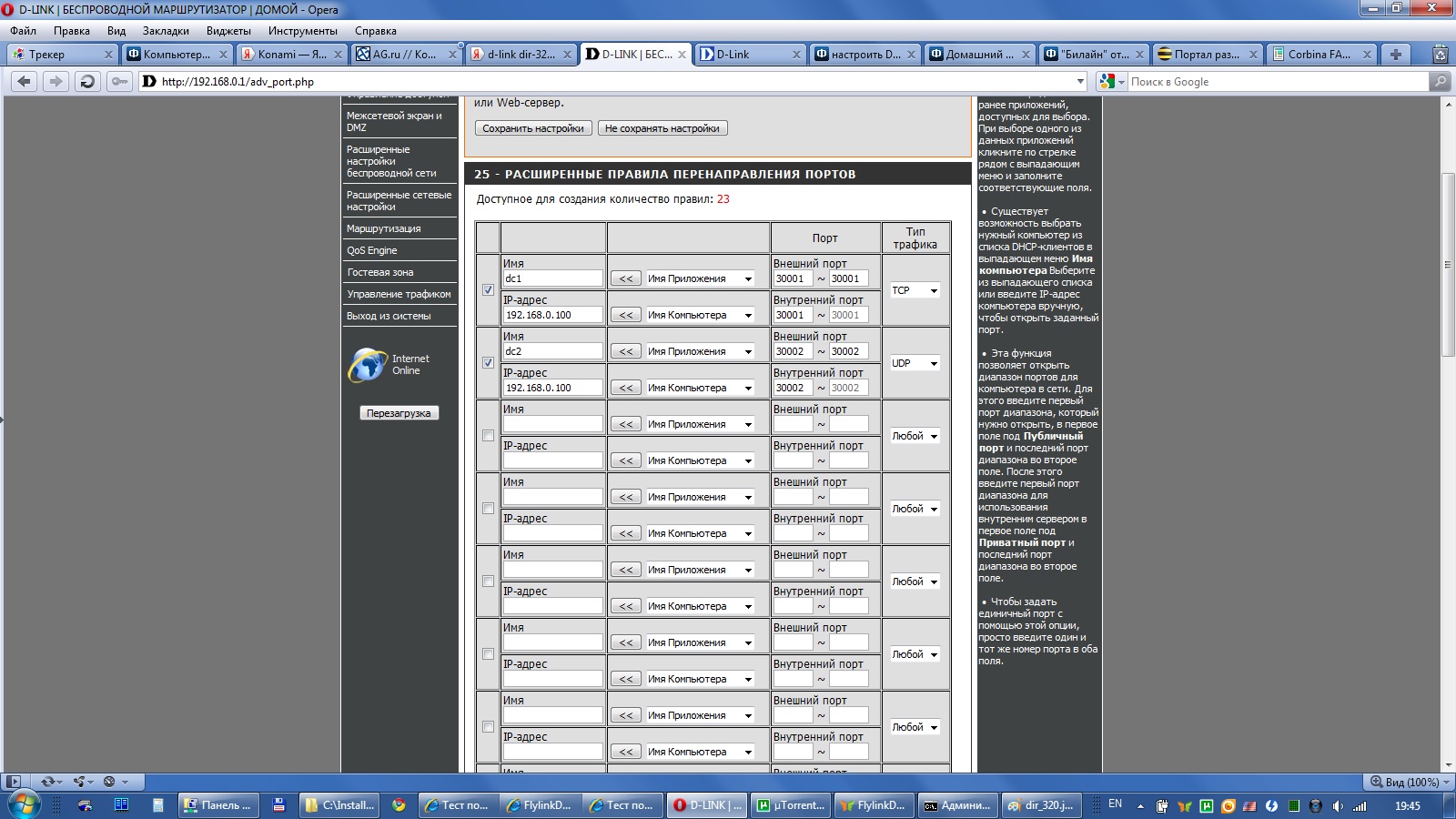This screenshot has height=819, width=1456.
Task: Uncheck the dc2 rule checkbox
Action: tap(488, 363)
